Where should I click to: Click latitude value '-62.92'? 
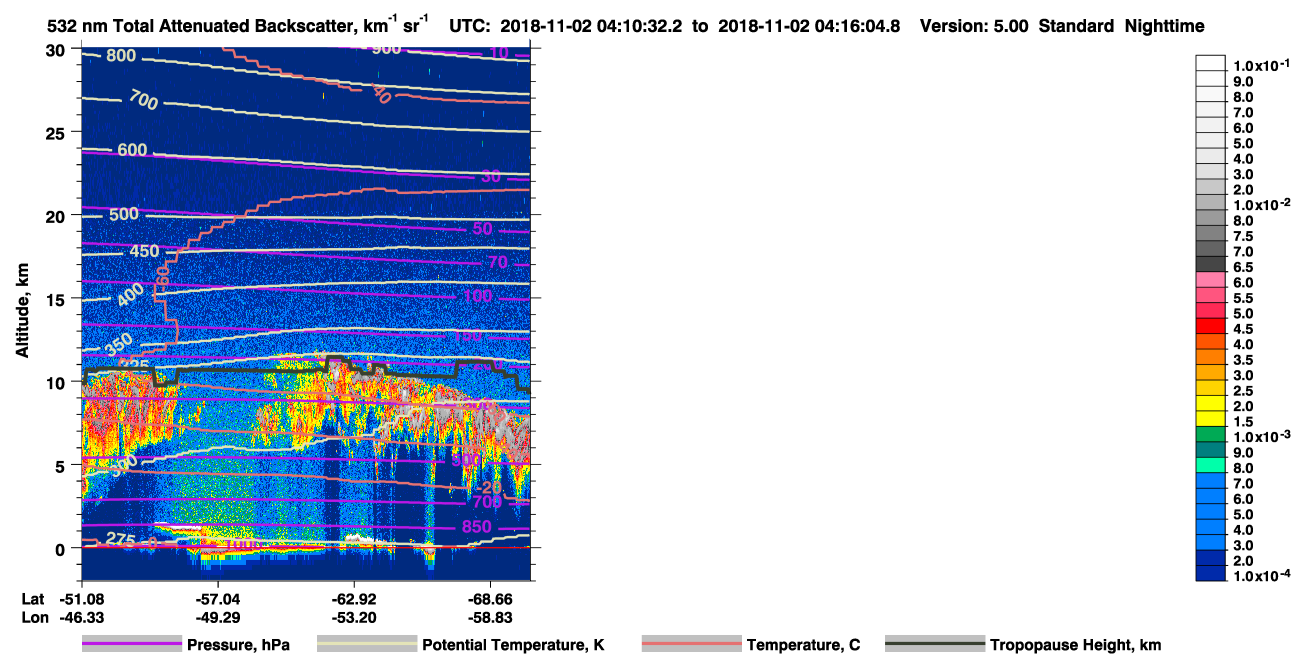[354, 598]
